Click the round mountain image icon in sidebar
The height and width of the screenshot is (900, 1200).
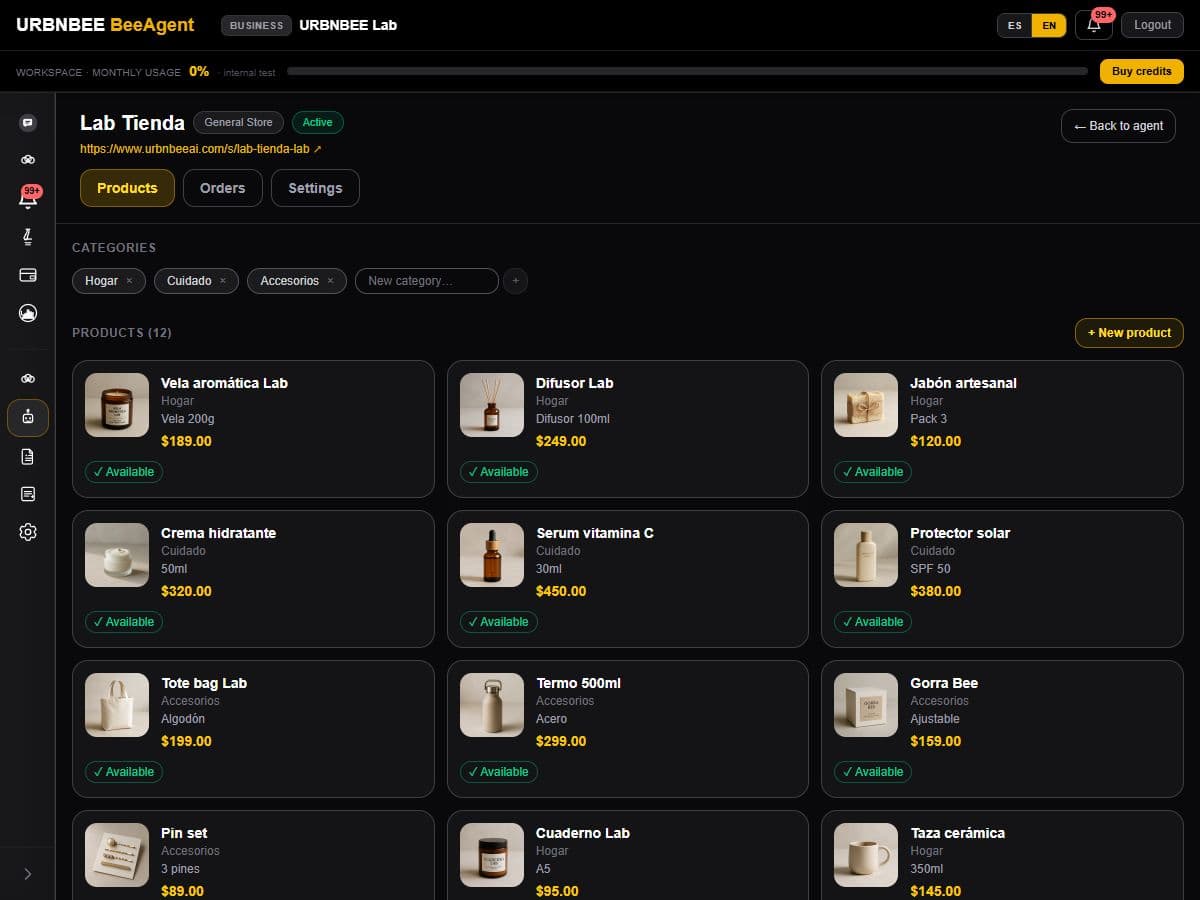[28, 313]
